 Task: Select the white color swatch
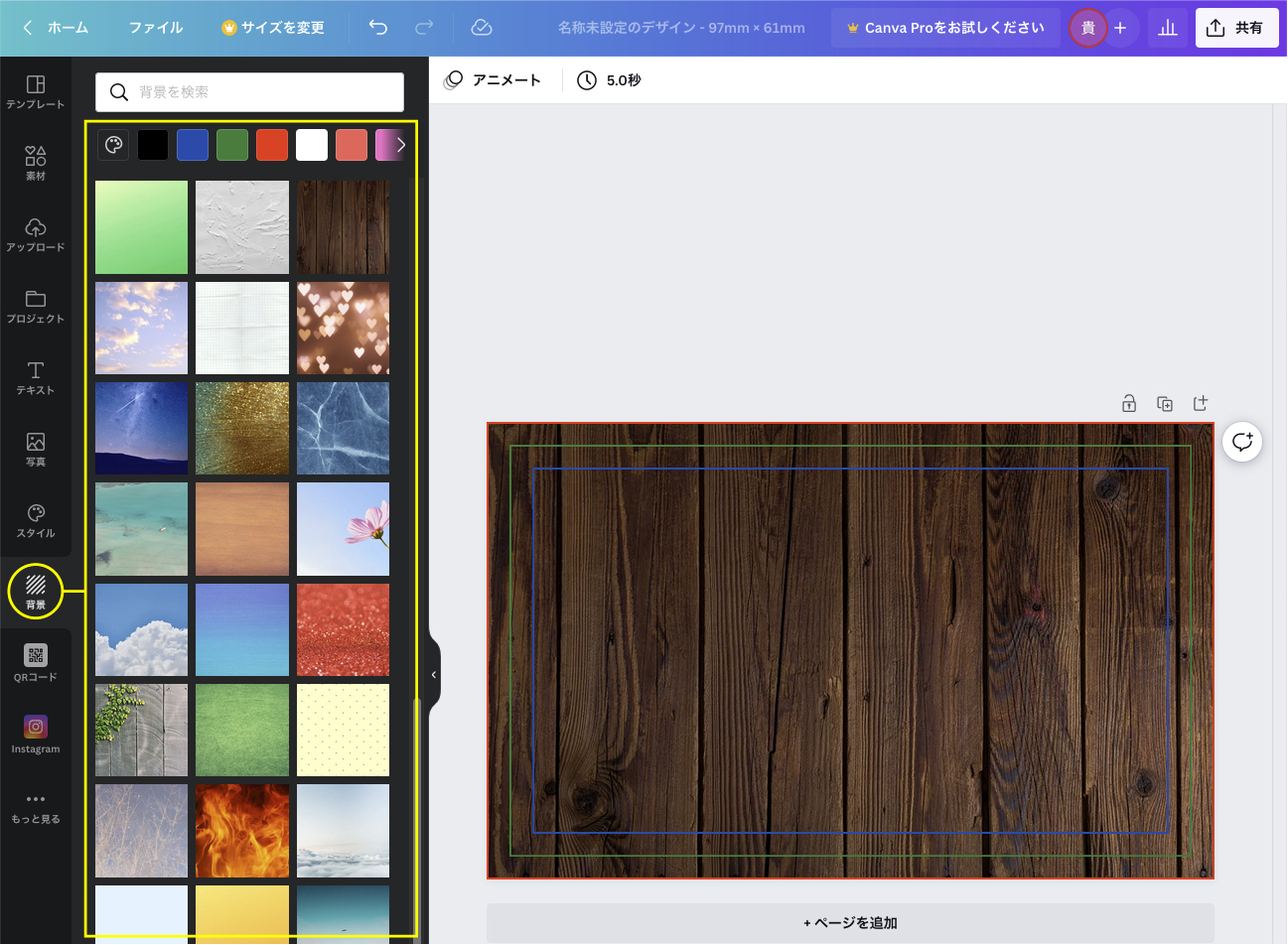coord(312,145)
